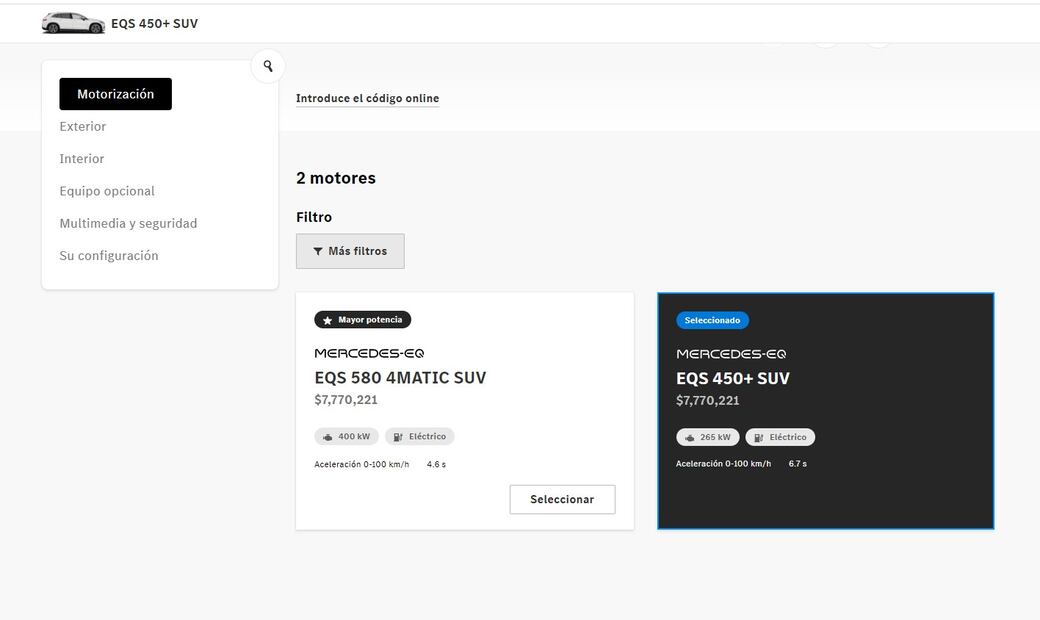Open the Interior section
This screenshot has width=1040, height=620.
coord(82,159)
